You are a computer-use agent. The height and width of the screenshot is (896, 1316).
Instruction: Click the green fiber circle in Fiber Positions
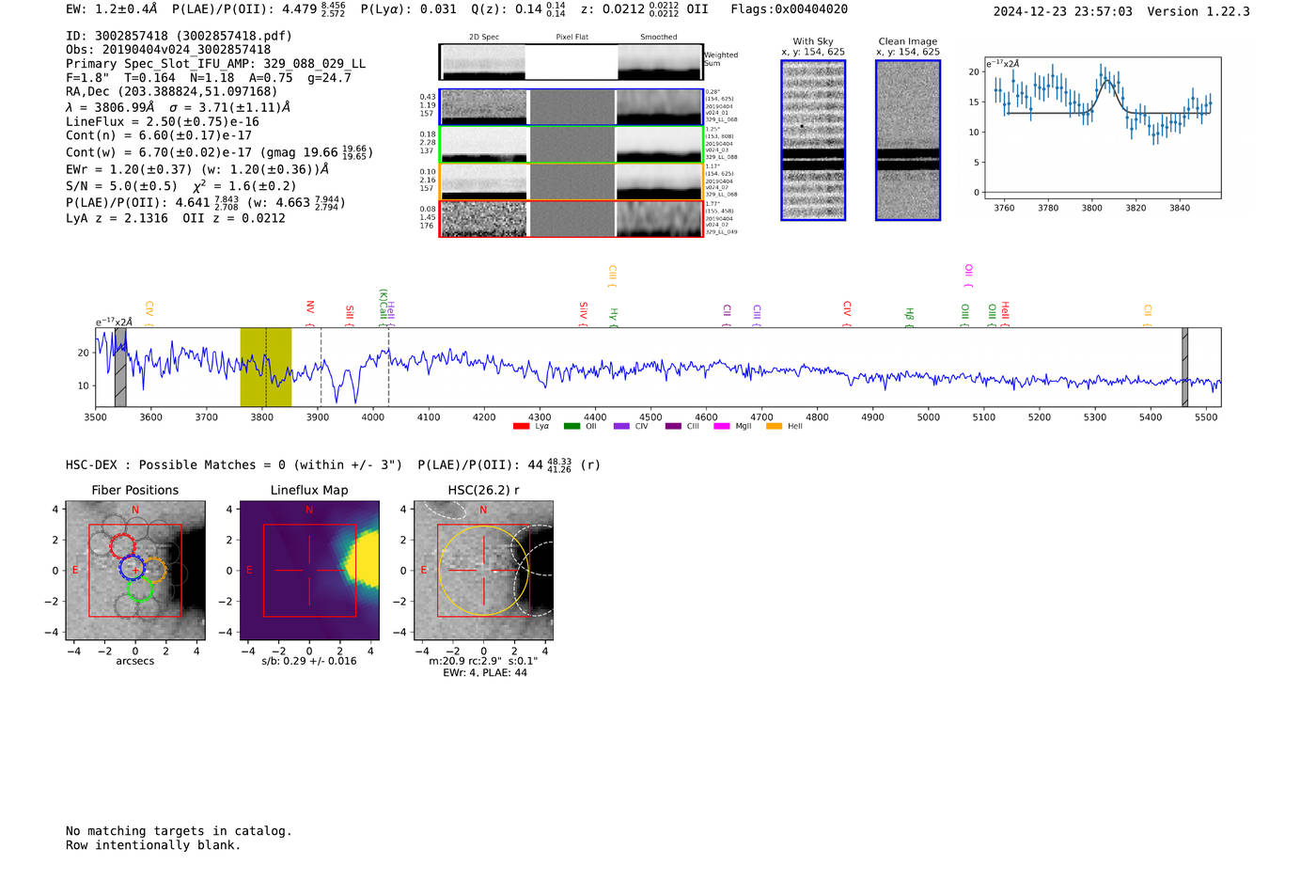coord(139,589)
